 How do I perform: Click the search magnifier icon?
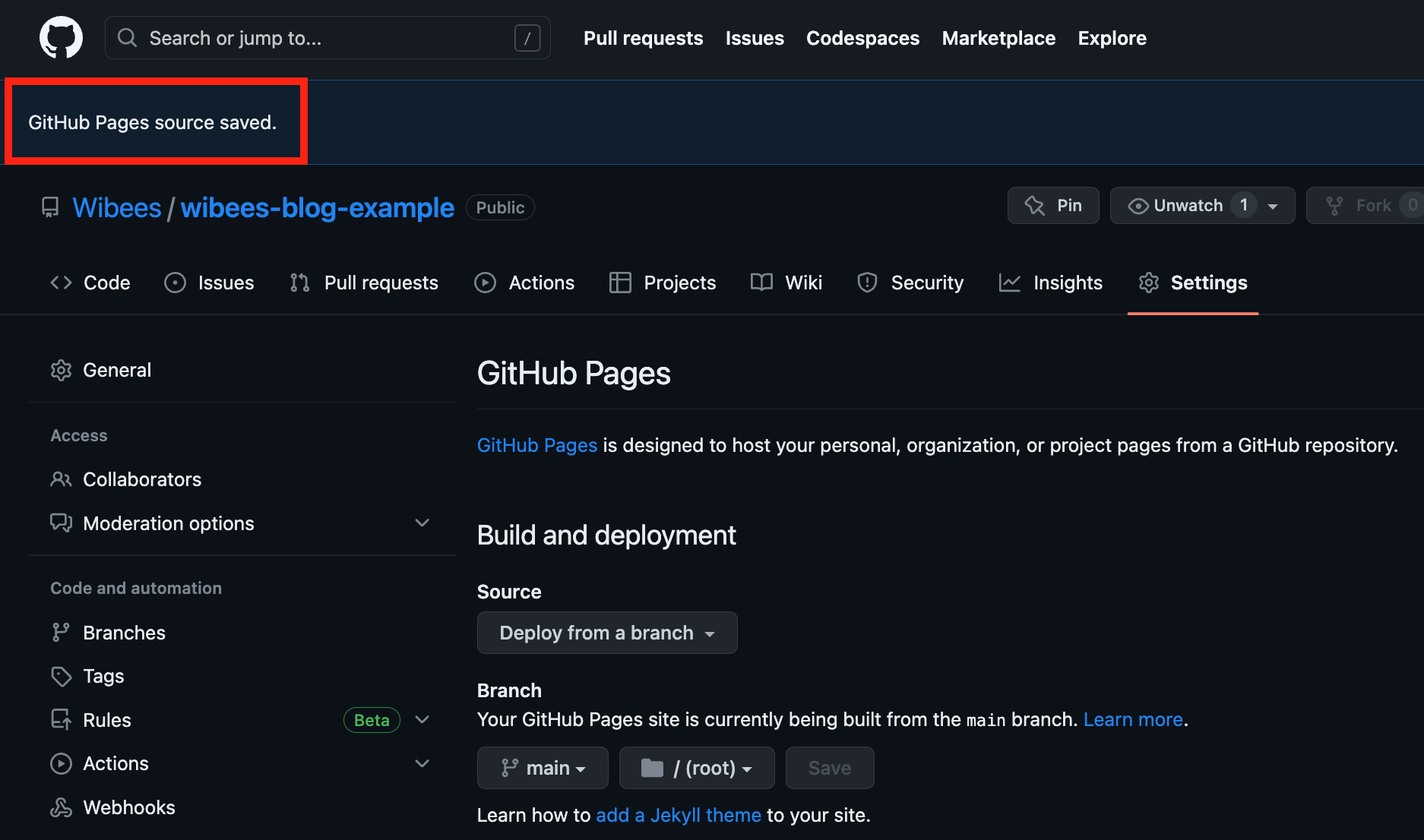pos(128,38)
